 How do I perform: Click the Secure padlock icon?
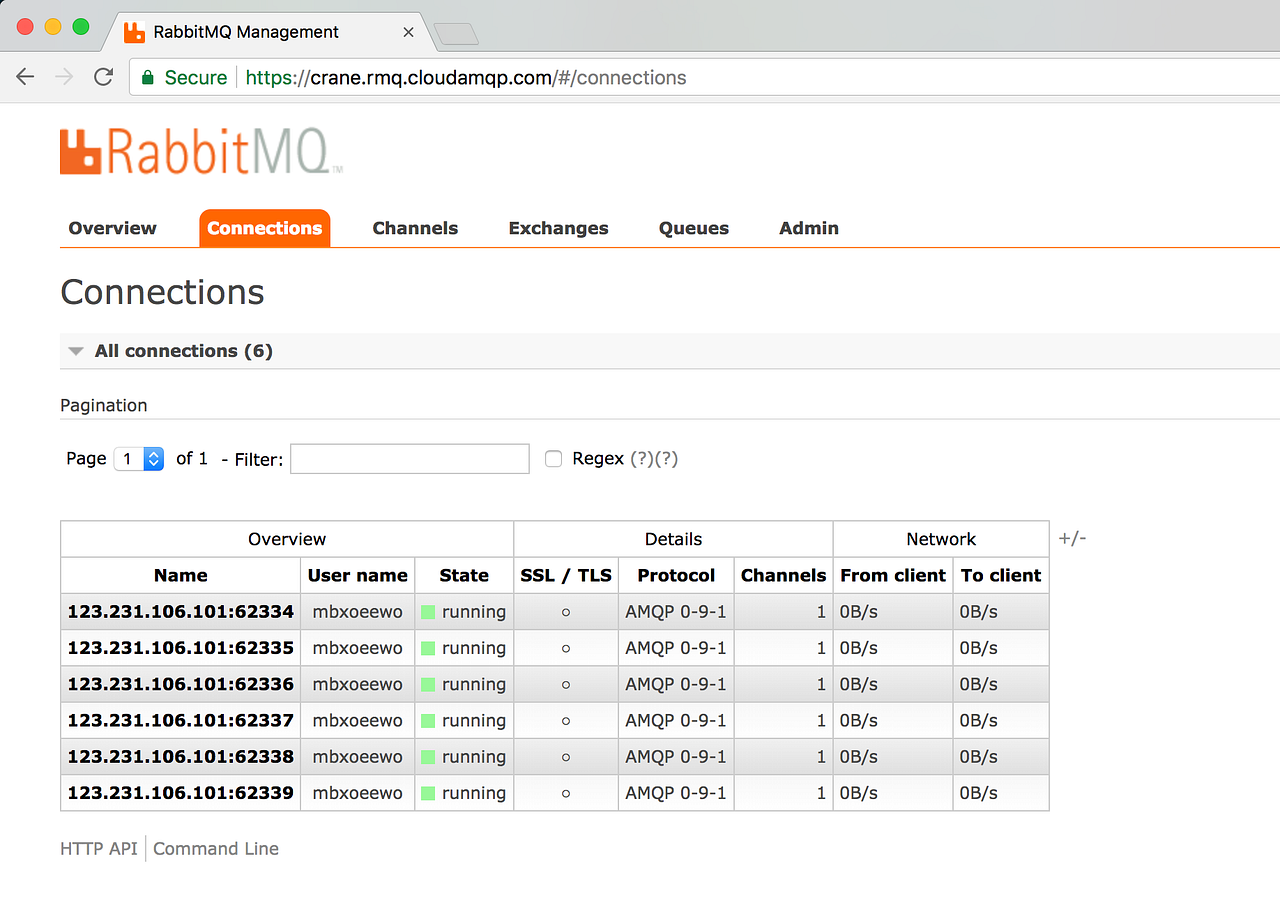[x=146, y=77]
